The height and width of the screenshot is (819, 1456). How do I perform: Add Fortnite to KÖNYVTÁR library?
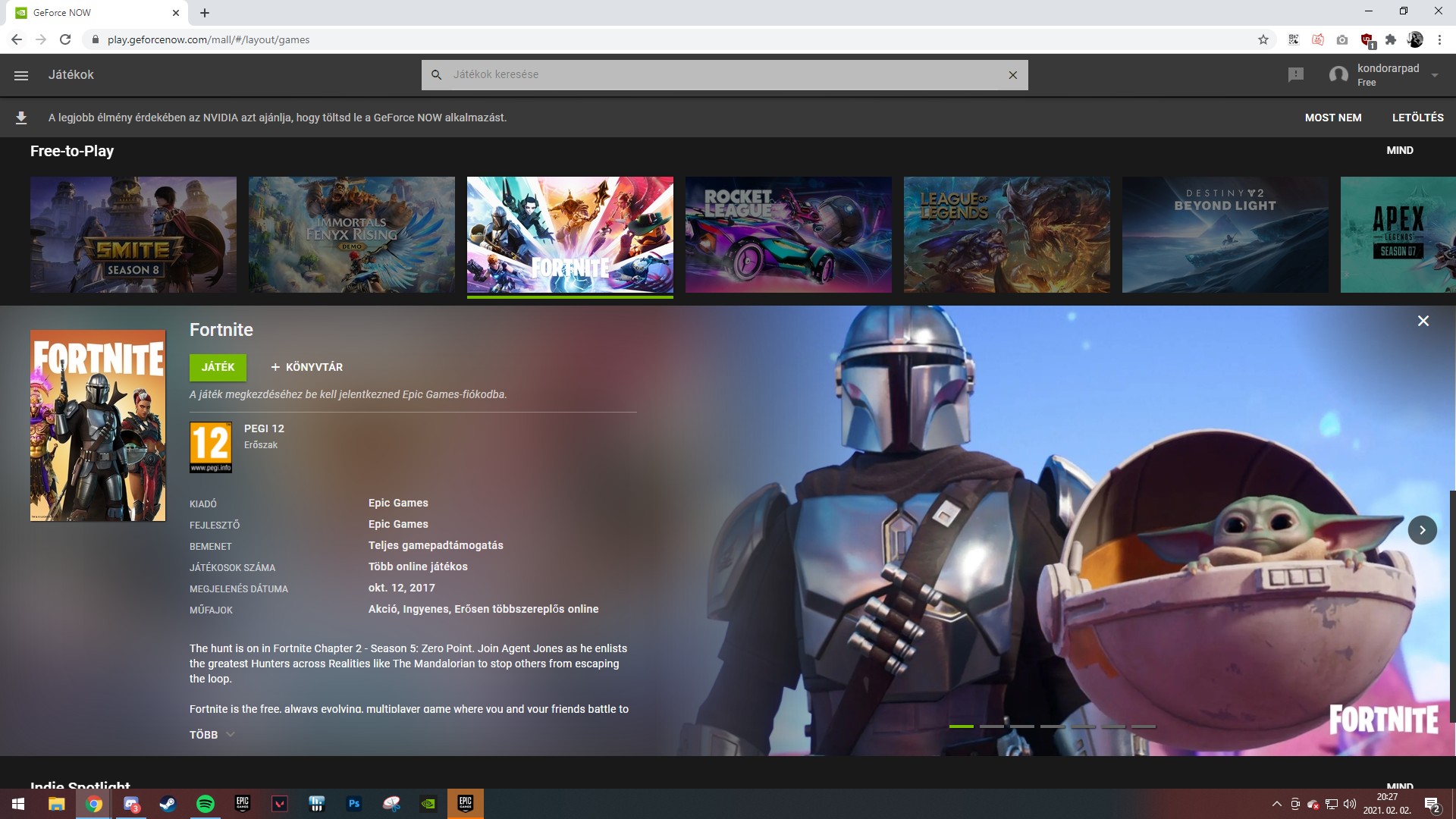[307, 367]
